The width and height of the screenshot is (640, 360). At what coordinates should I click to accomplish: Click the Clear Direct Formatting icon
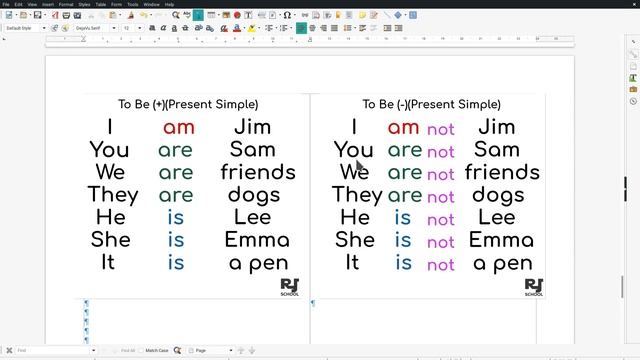click(x=224, y=28)
